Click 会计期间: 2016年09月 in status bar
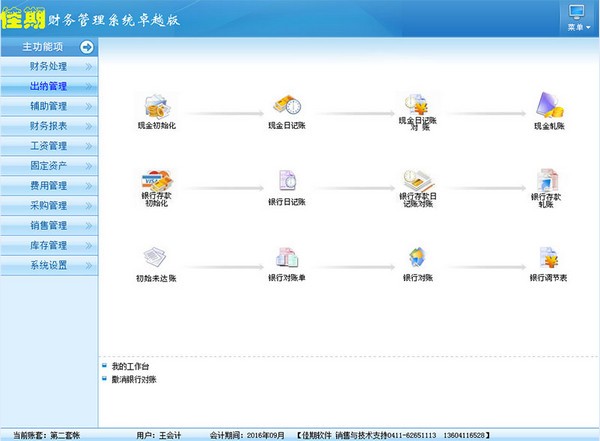Image resolution: width=600 pixels, height=441 pixels. tap(247, 435)
